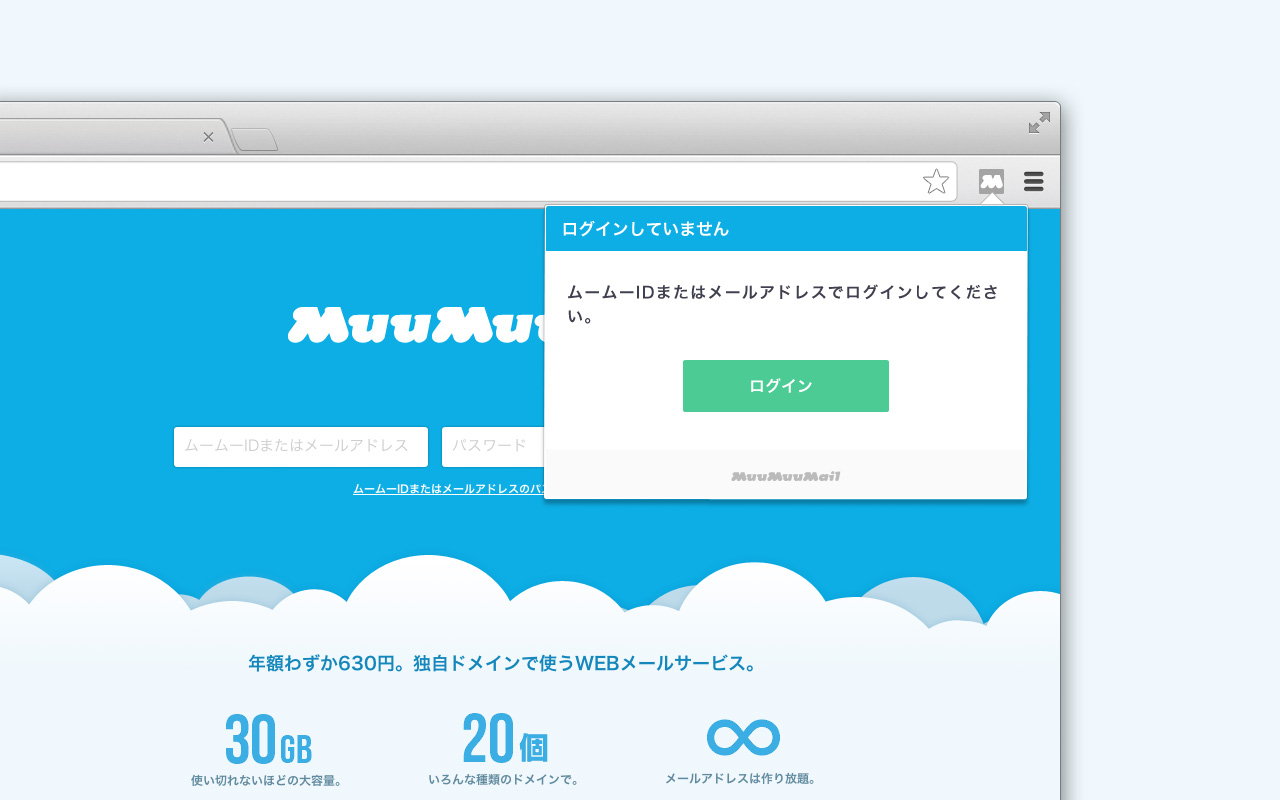Click the 20個 domains figure

pyautogui.click(x=505, y=739)
